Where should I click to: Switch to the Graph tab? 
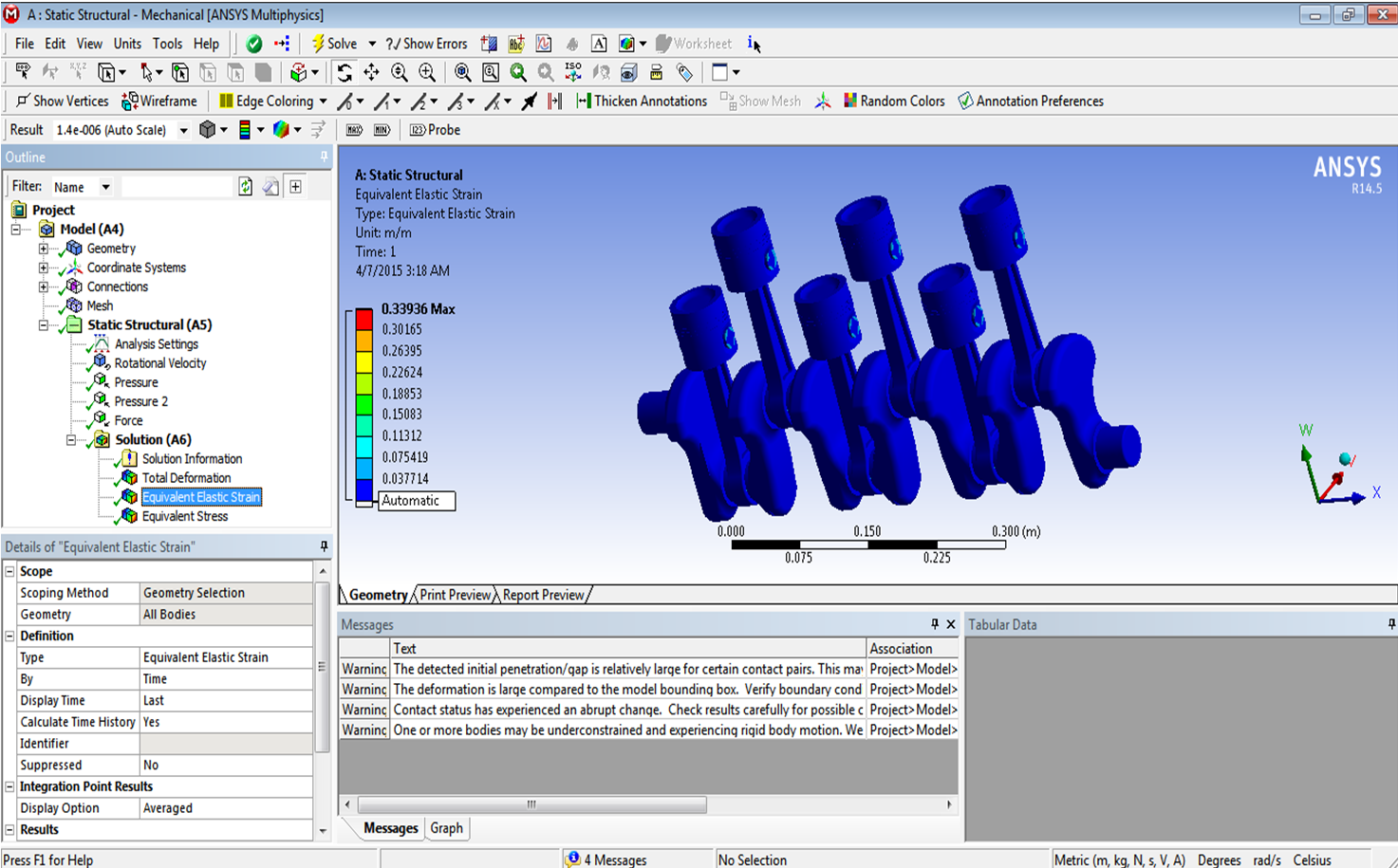click(x=446, y=828)
